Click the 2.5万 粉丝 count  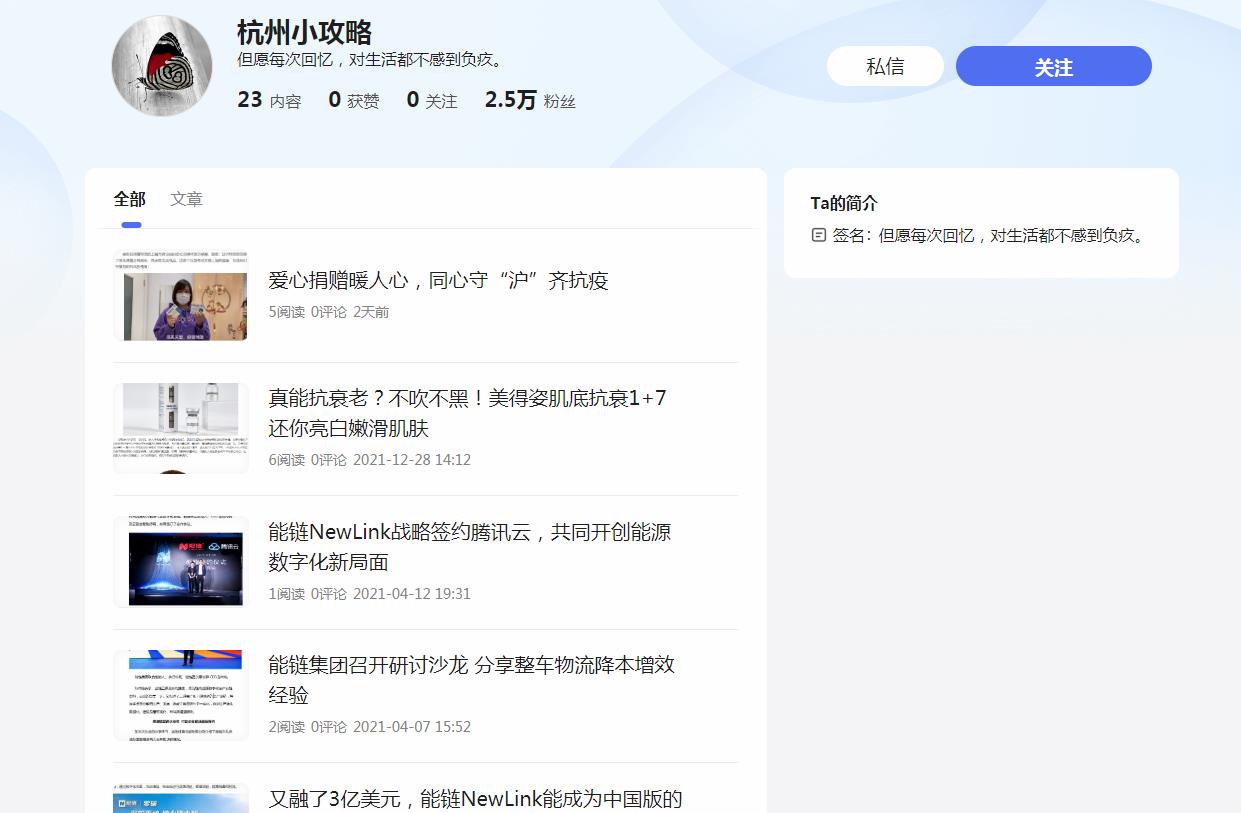click(530, 100)
